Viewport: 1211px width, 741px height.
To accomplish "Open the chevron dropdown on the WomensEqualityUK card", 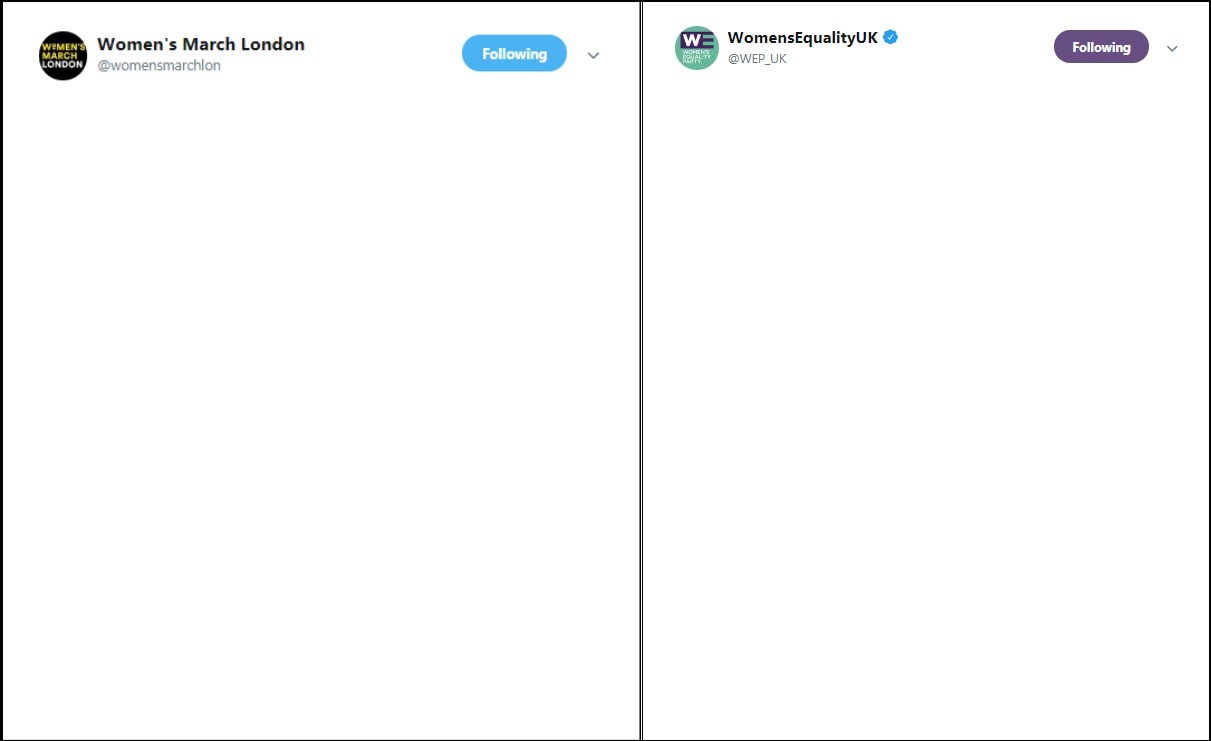I will tap(1171, 49).
